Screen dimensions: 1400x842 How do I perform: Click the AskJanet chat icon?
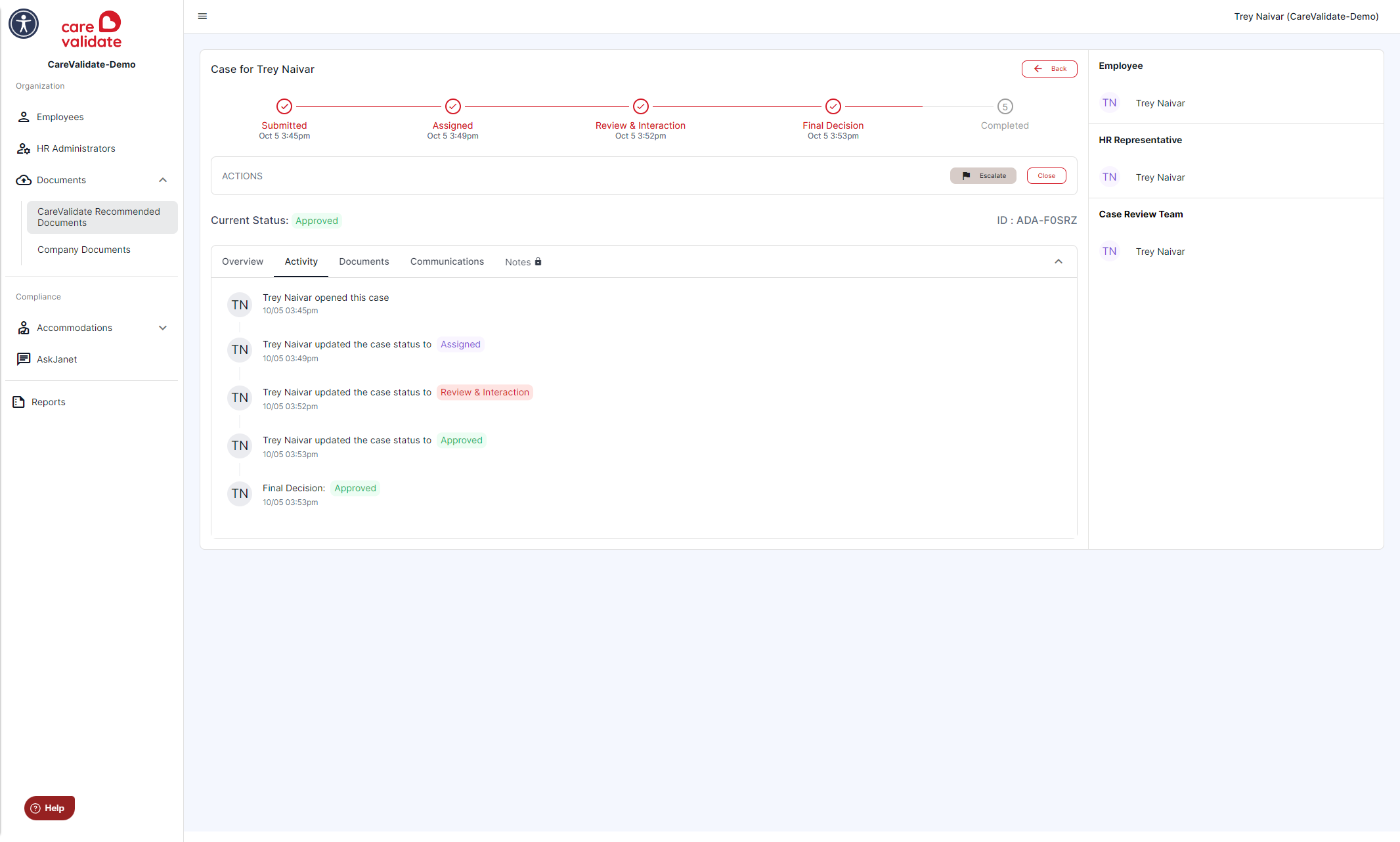[24, 359]
